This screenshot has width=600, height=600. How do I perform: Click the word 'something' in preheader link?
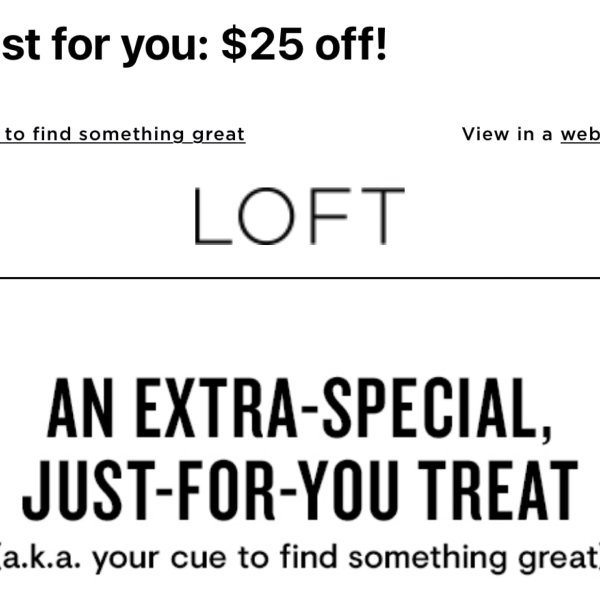(x=132, y=135)
